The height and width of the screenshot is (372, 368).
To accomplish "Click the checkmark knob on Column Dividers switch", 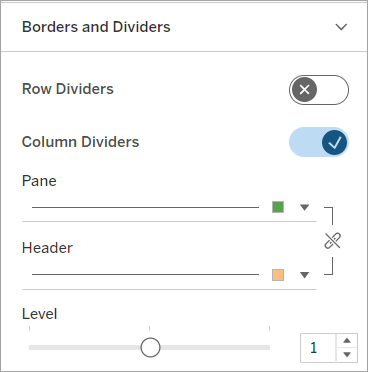I will [x=334, y=142].
